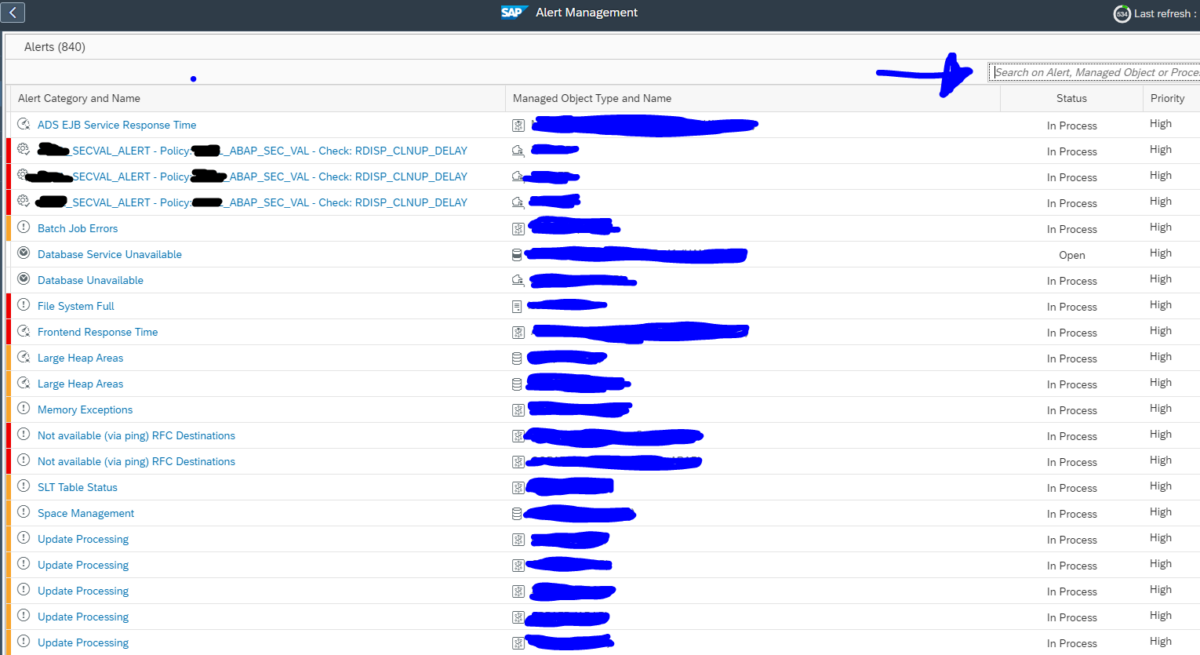Click the back navigation arrow at top left
Screen dimensions: 1200x655
tap(14, 13)
